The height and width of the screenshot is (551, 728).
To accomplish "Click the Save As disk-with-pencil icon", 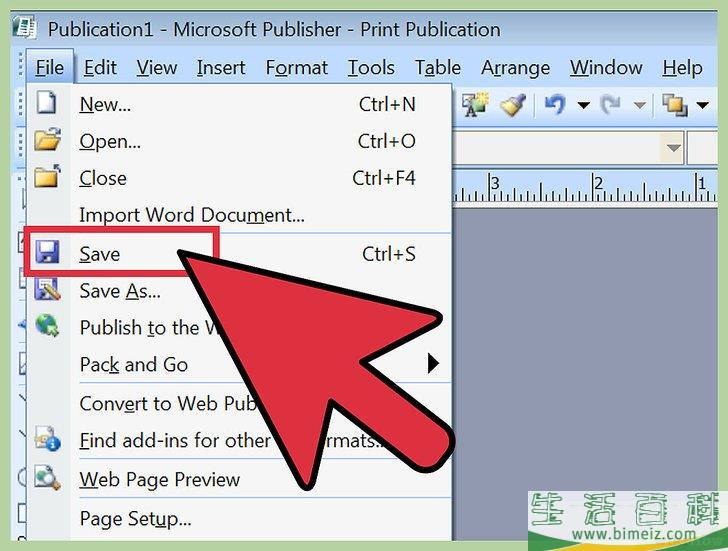I will (47, 289).
